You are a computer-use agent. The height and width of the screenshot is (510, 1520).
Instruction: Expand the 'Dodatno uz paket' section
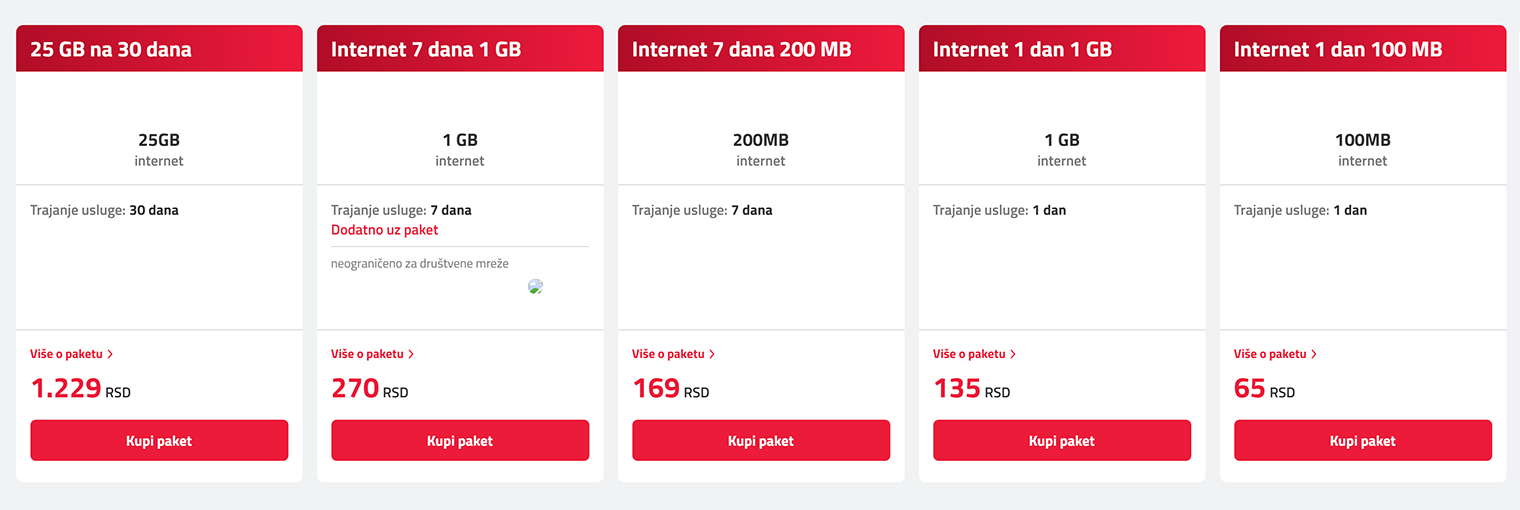tap(385, 230)
